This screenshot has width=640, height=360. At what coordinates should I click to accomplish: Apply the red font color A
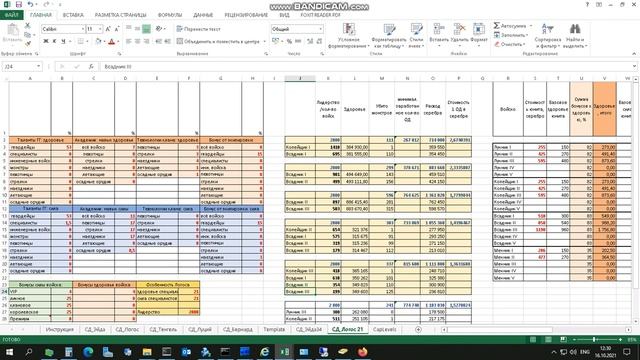point(111,41)
